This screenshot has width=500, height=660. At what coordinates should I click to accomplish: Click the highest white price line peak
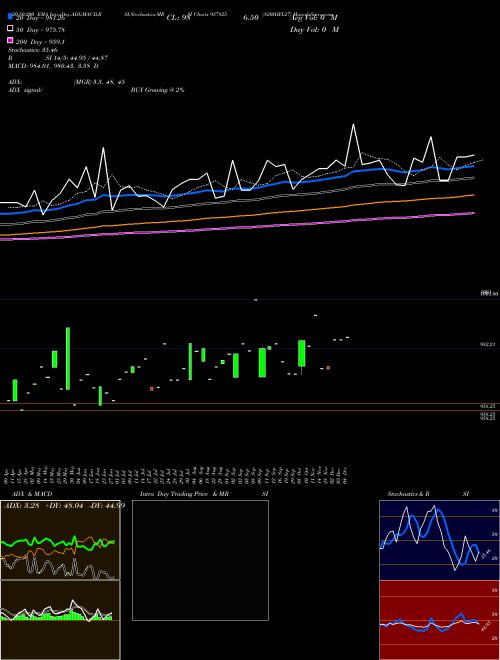coord(353,125)
